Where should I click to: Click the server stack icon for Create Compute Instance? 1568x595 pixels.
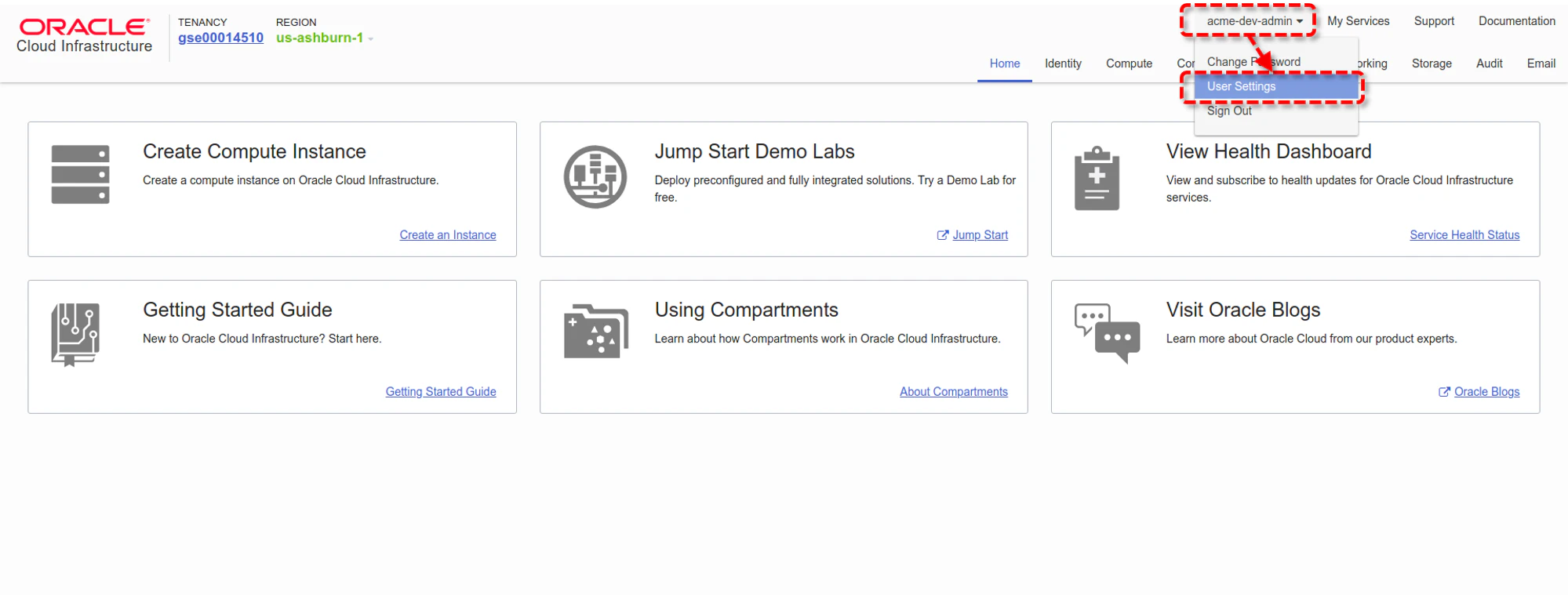click(x=80, y=174)
